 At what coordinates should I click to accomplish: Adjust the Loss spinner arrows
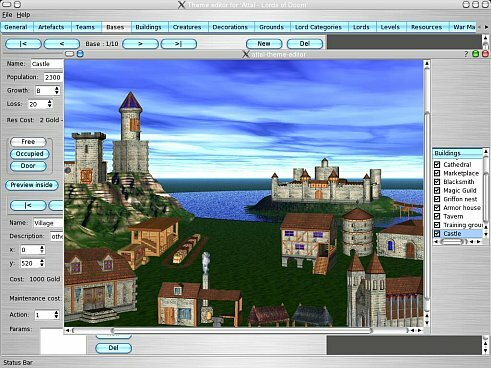(49, 104)
